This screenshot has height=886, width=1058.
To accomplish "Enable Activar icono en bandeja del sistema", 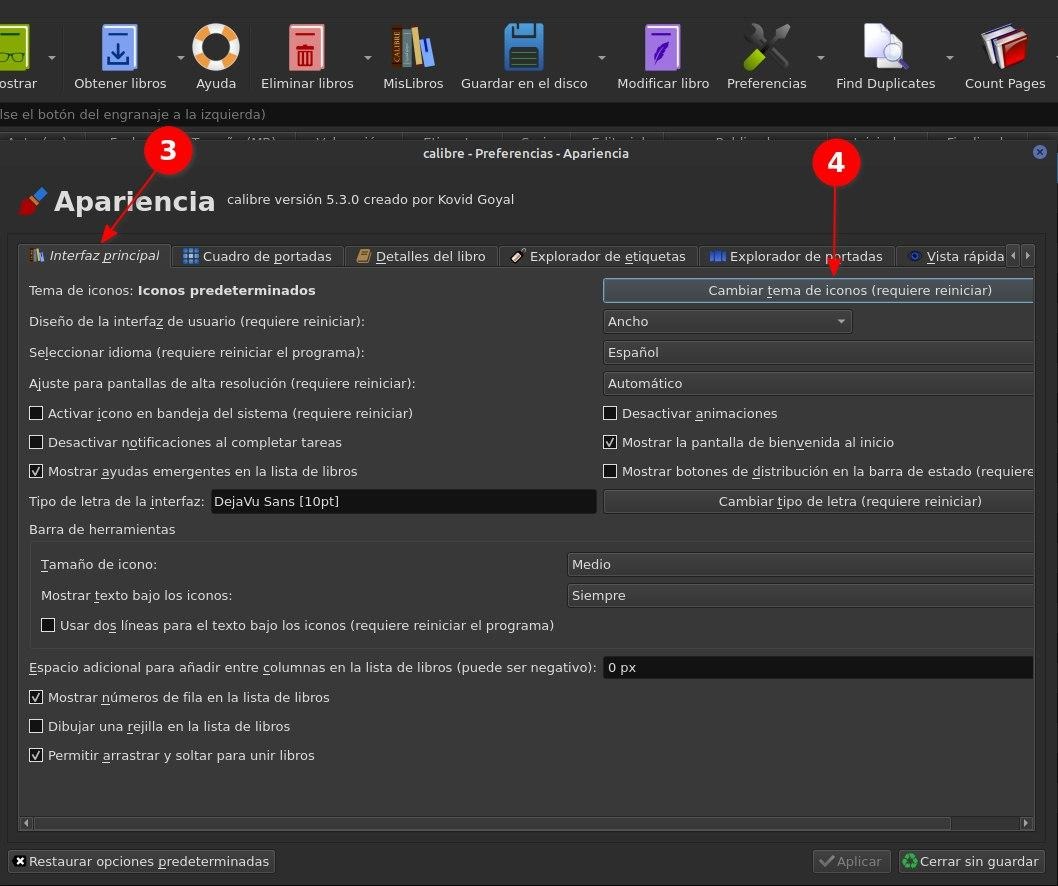I will click(36, 413).
